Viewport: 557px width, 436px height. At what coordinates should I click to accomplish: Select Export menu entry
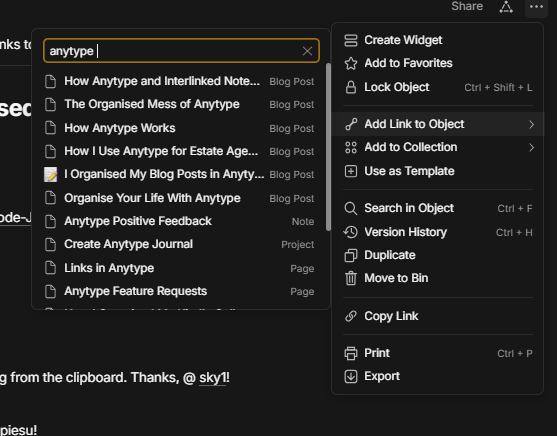tap(437, 376)
